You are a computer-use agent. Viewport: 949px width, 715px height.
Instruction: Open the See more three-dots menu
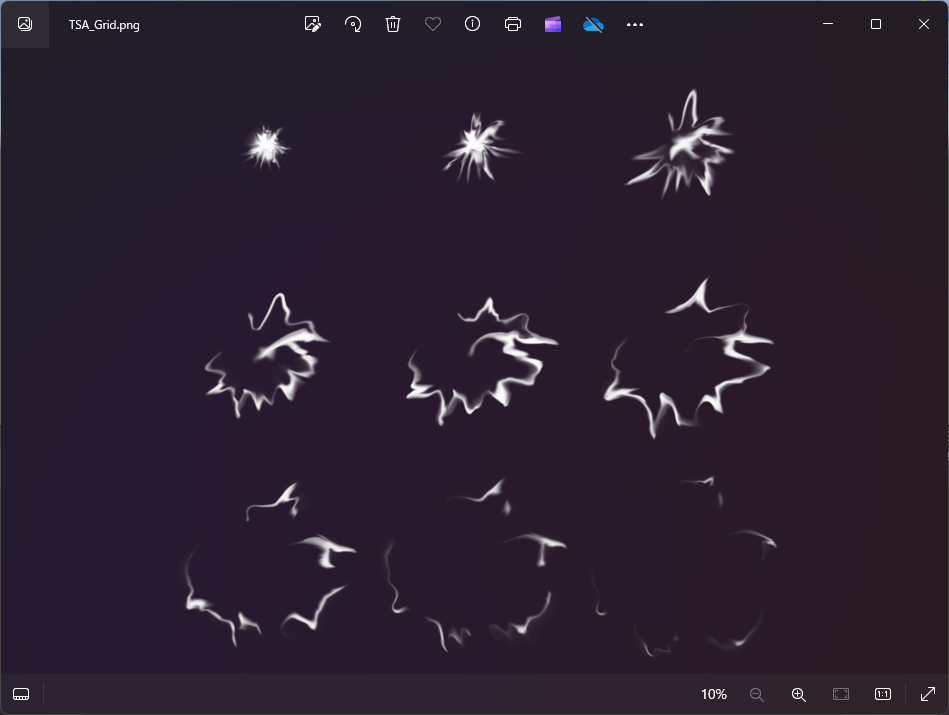pyautogui.click(x=635, y=25)
